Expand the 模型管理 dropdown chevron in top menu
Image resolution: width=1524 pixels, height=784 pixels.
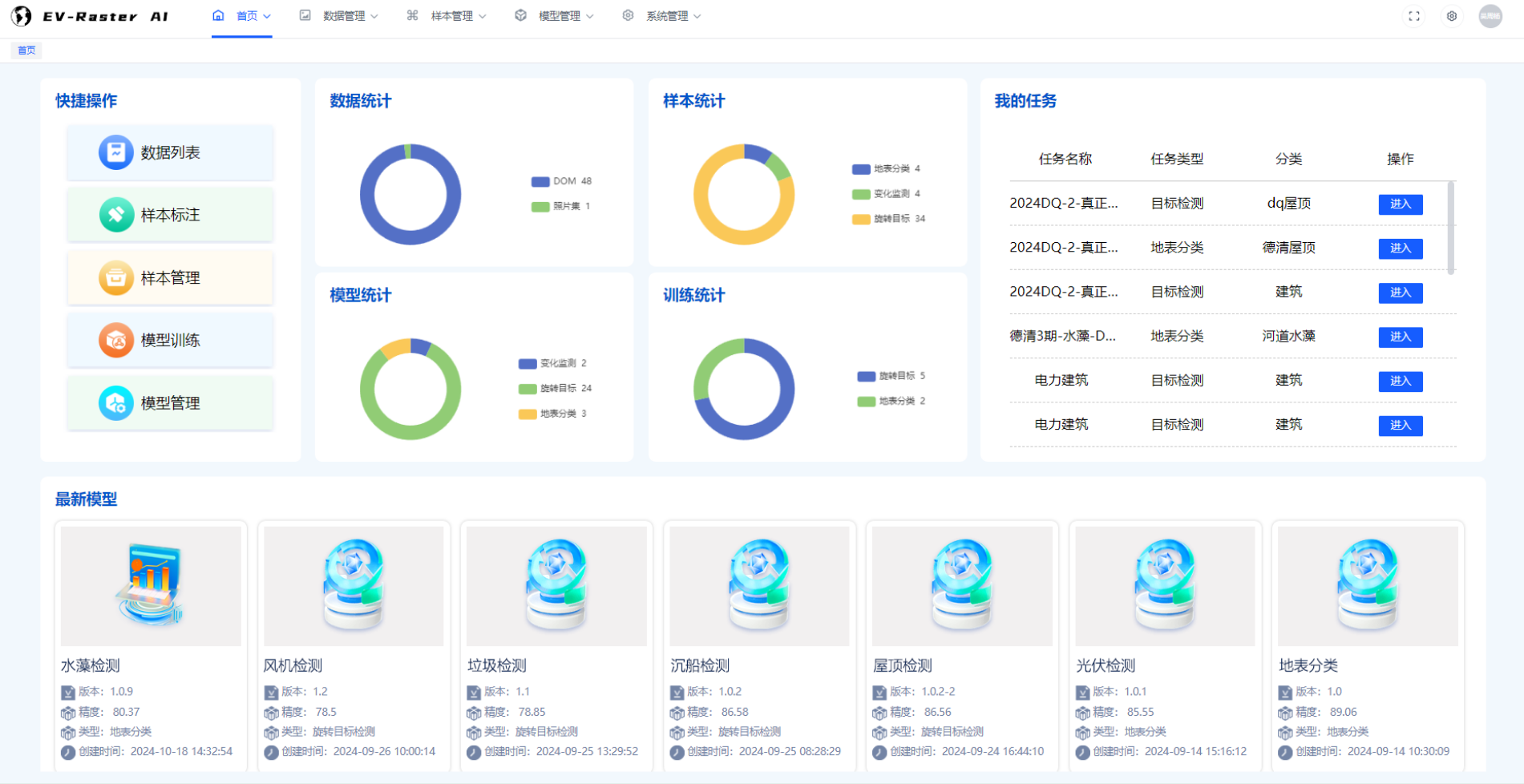(590, 16)
